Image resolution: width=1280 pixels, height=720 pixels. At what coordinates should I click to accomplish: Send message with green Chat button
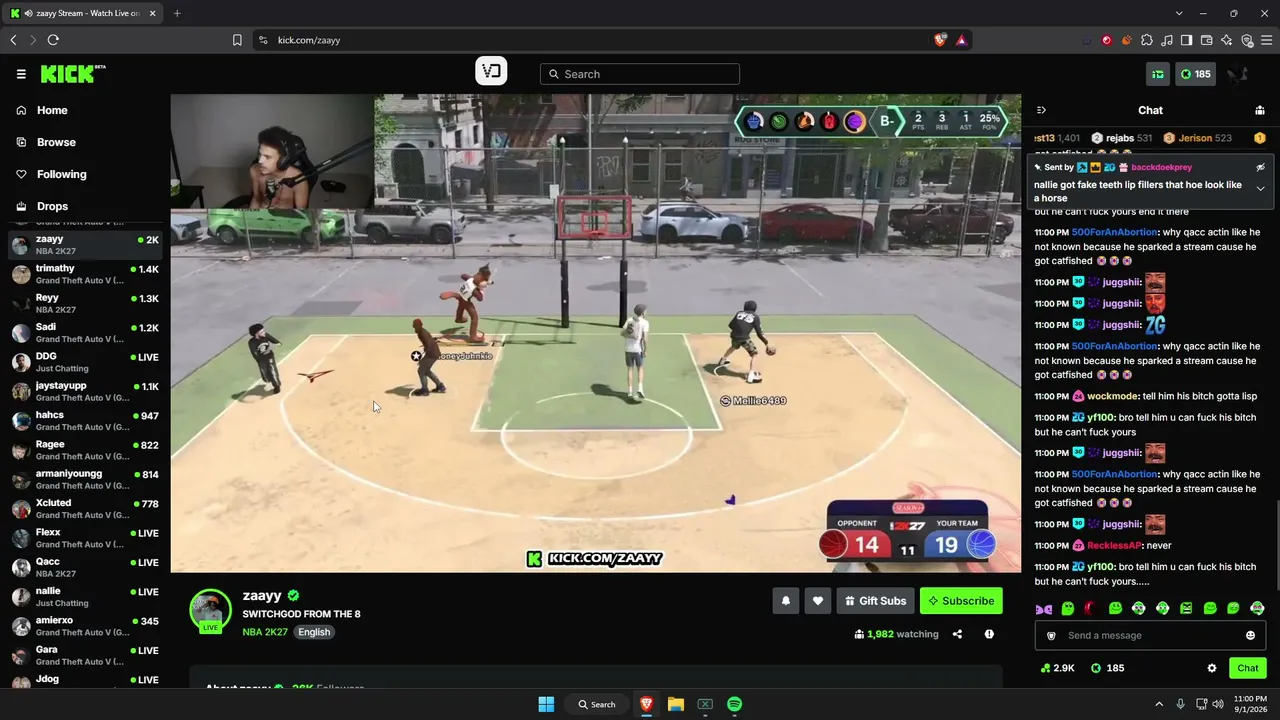1248,668
